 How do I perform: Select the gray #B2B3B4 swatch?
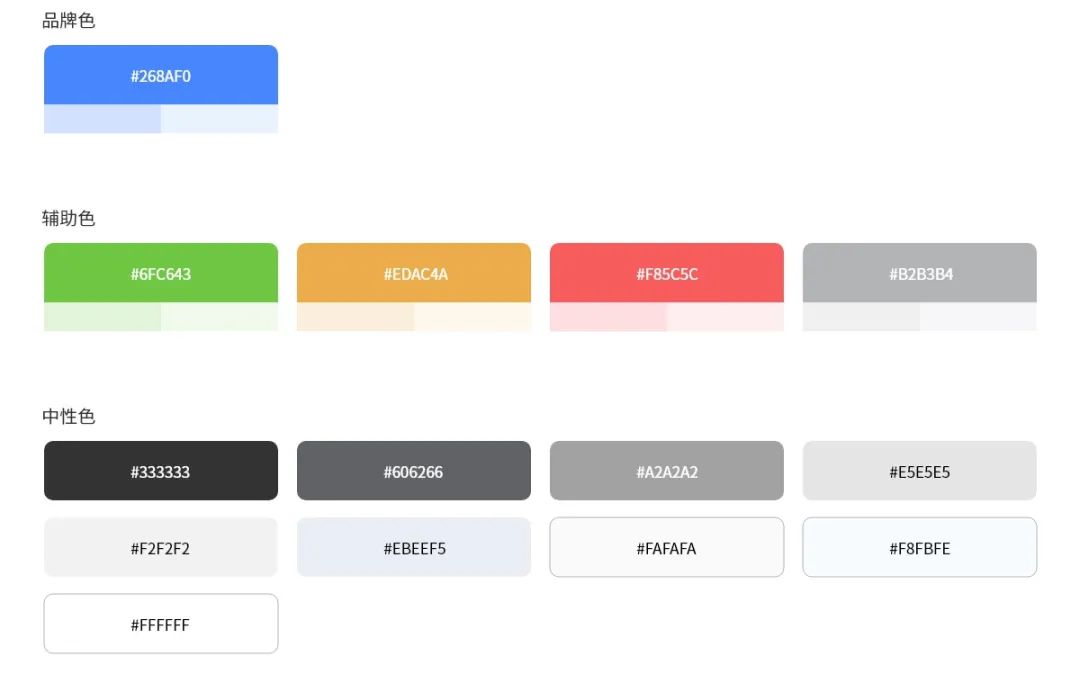[920, 273]
